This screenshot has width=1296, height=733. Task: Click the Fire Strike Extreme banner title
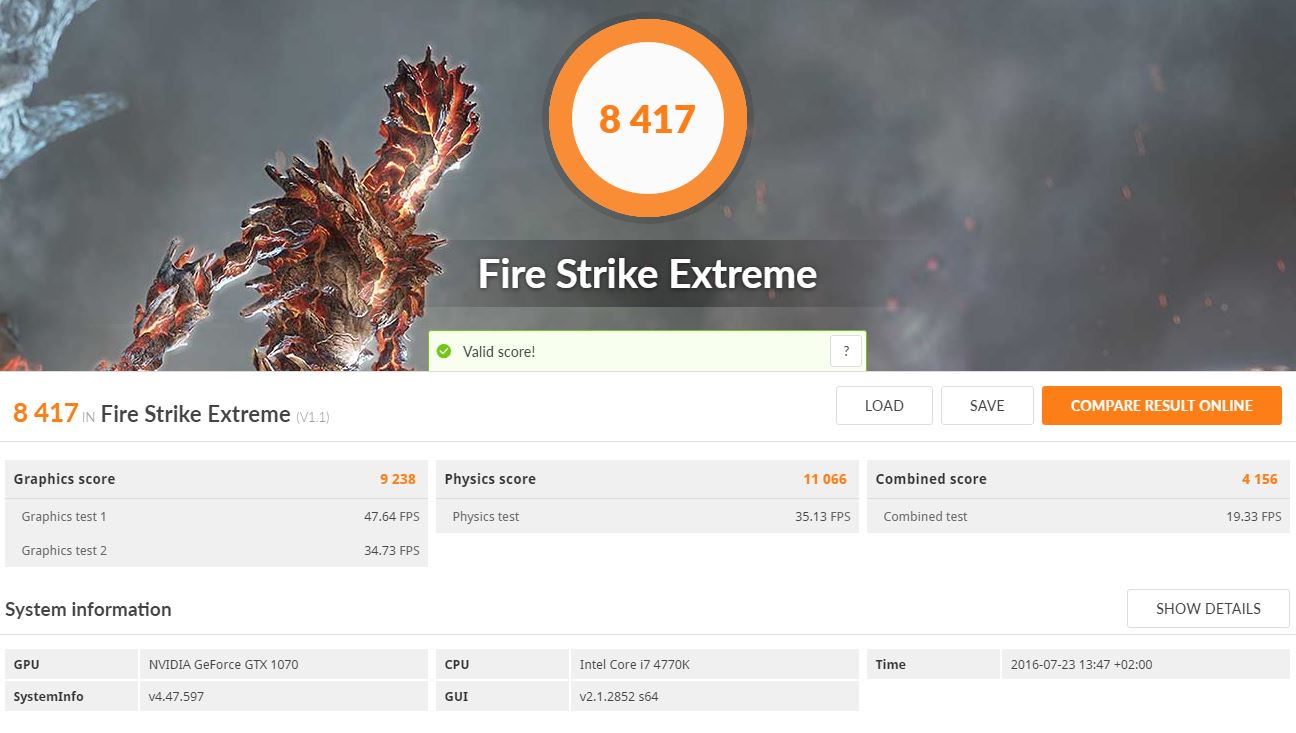tap(647, 274)
